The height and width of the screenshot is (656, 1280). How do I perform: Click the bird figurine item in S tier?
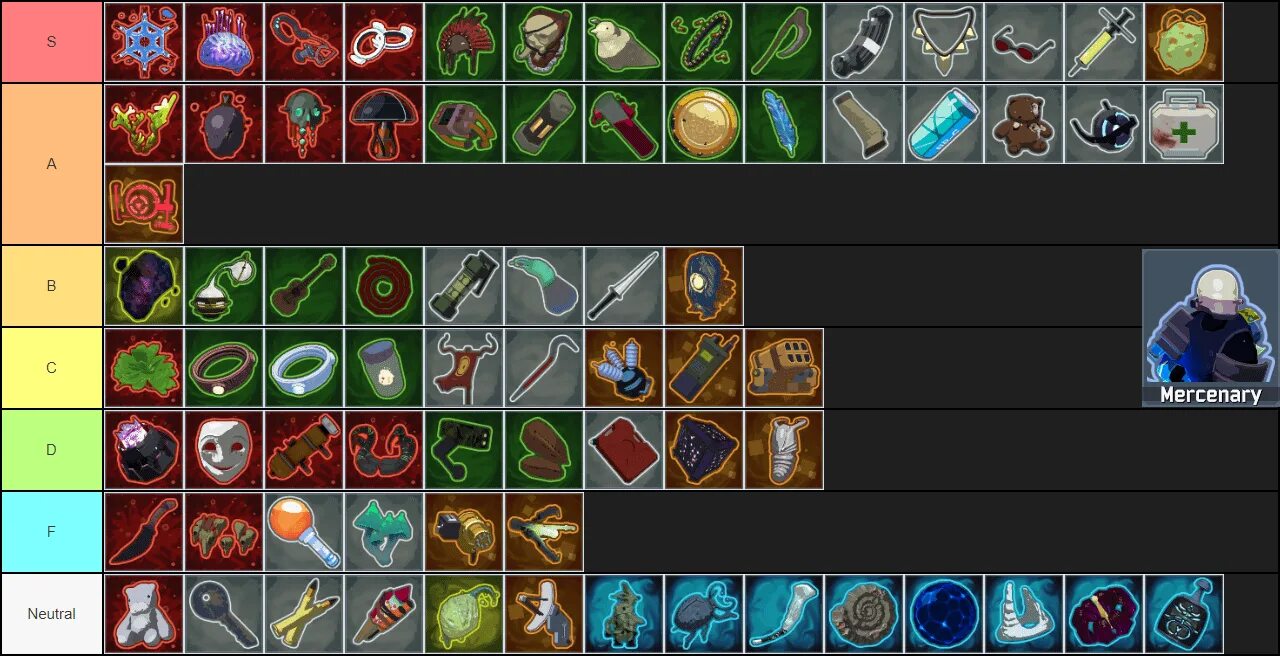pyautogui.click(x=624, y=42)
